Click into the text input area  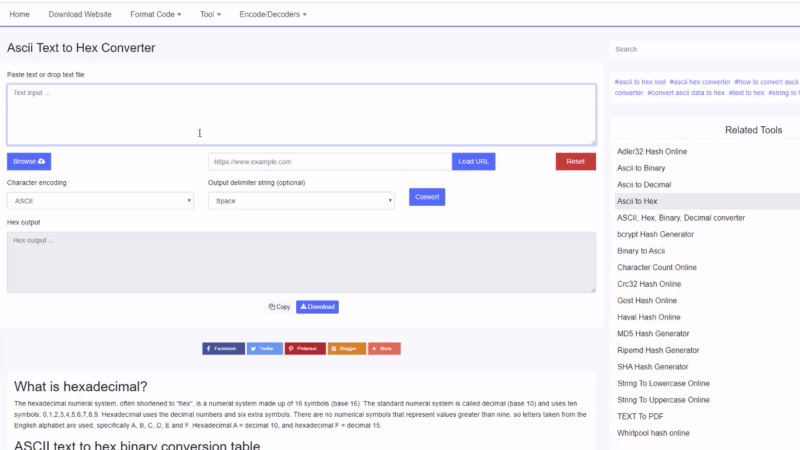coord(300,113)
